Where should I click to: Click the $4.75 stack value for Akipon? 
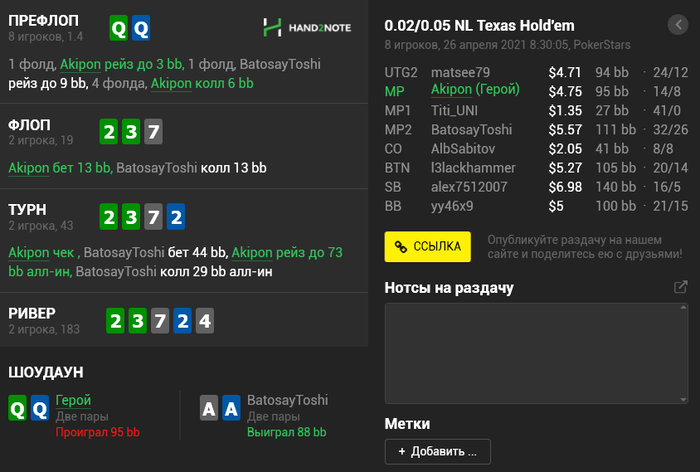point(565,91)
